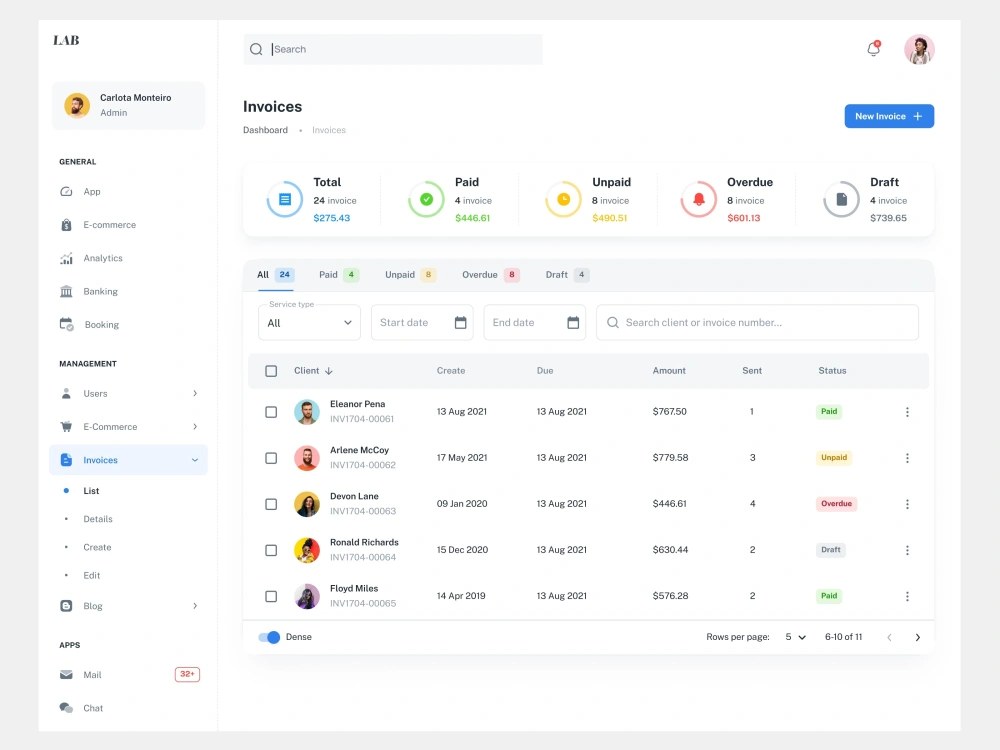The image size is (1000, 750).
Task: Open the Mail app in sidebar
Action: 93,674
